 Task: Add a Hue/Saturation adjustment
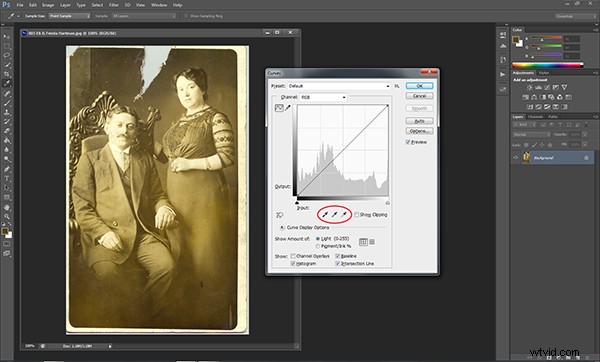click(x=525, y=97)
